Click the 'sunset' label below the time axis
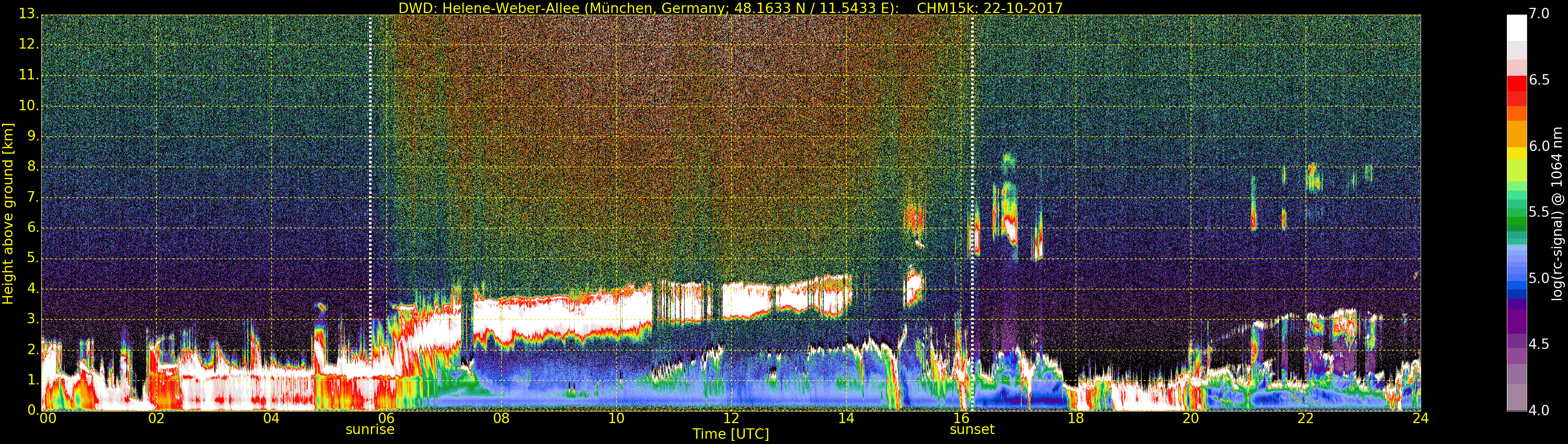 (x=972, y=429)
